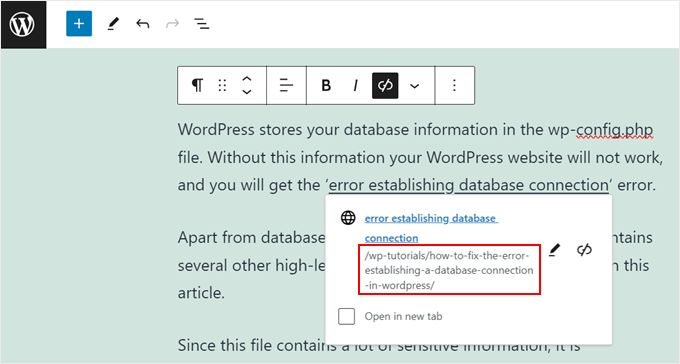Redo the last undone change
The width and height of the screenshot is (680, 364).
[173, 23]
